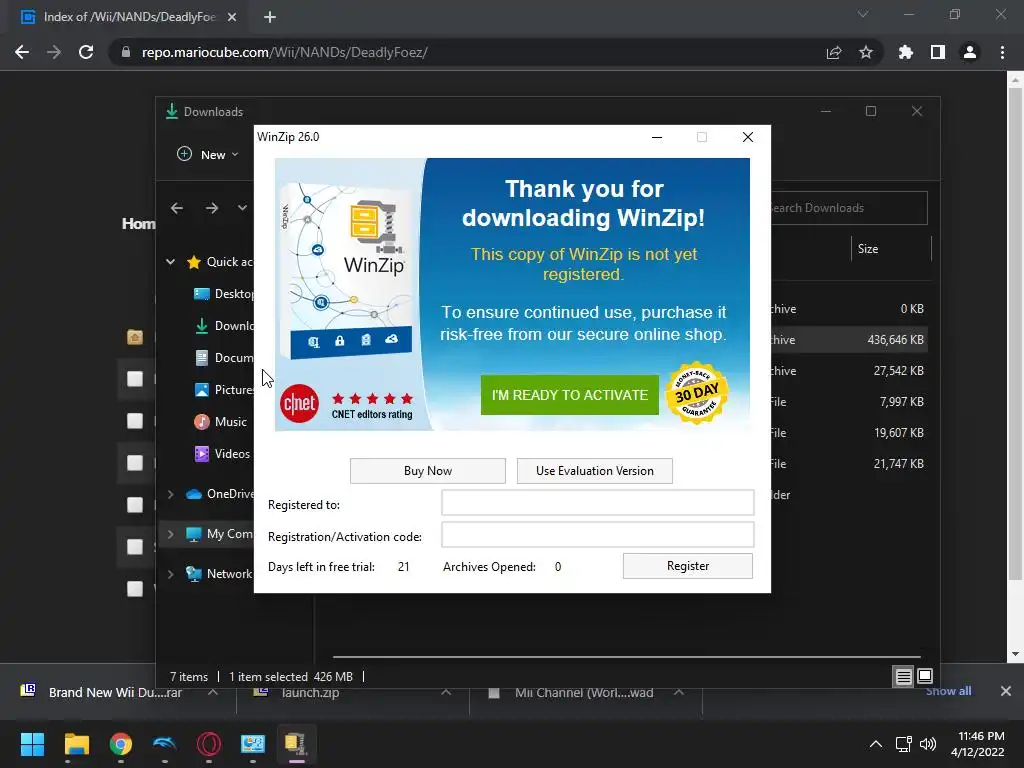
Task: Share this page from address bar
Action: coord(834,52)
